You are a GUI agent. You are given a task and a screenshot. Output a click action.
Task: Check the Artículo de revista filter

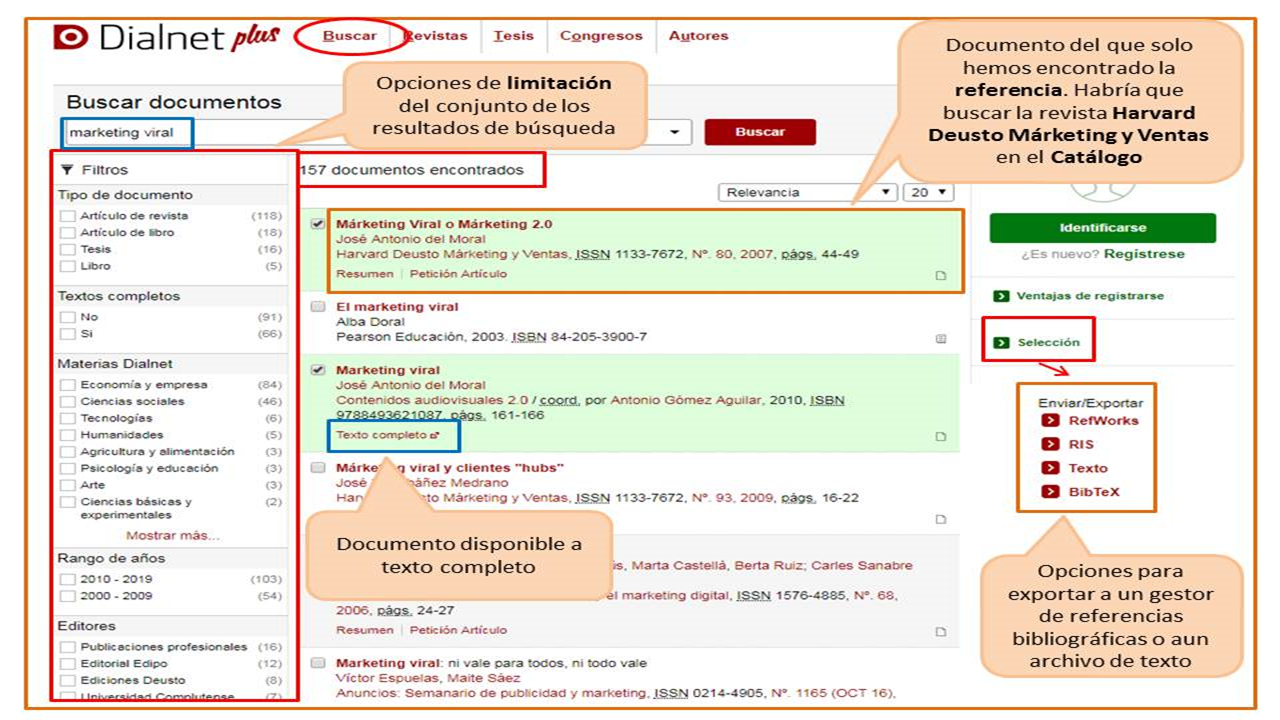(67, 216)
